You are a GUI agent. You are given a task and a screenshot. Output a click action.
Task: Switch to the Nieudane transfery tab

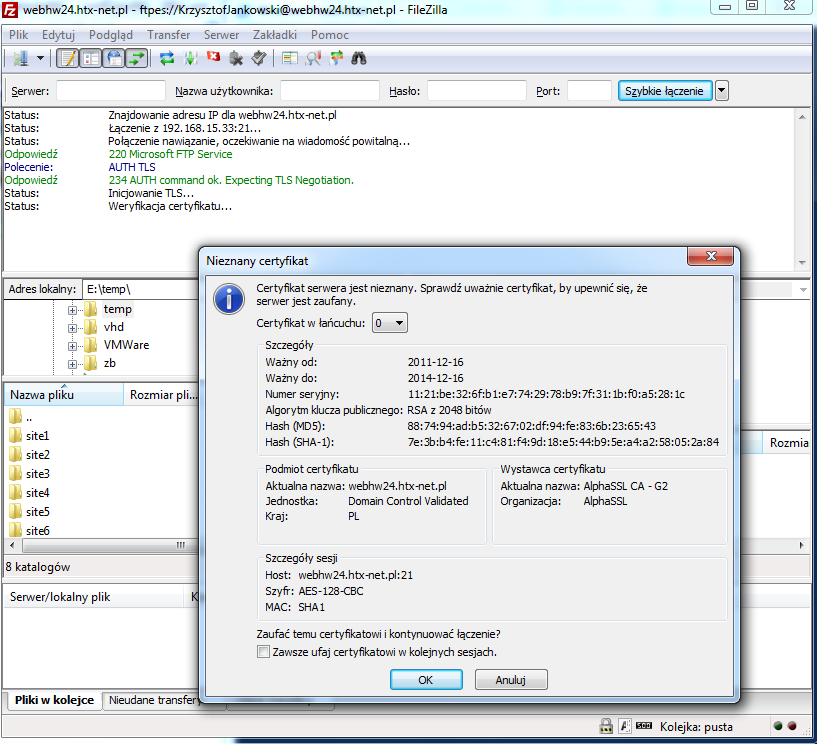click(154, 700)
